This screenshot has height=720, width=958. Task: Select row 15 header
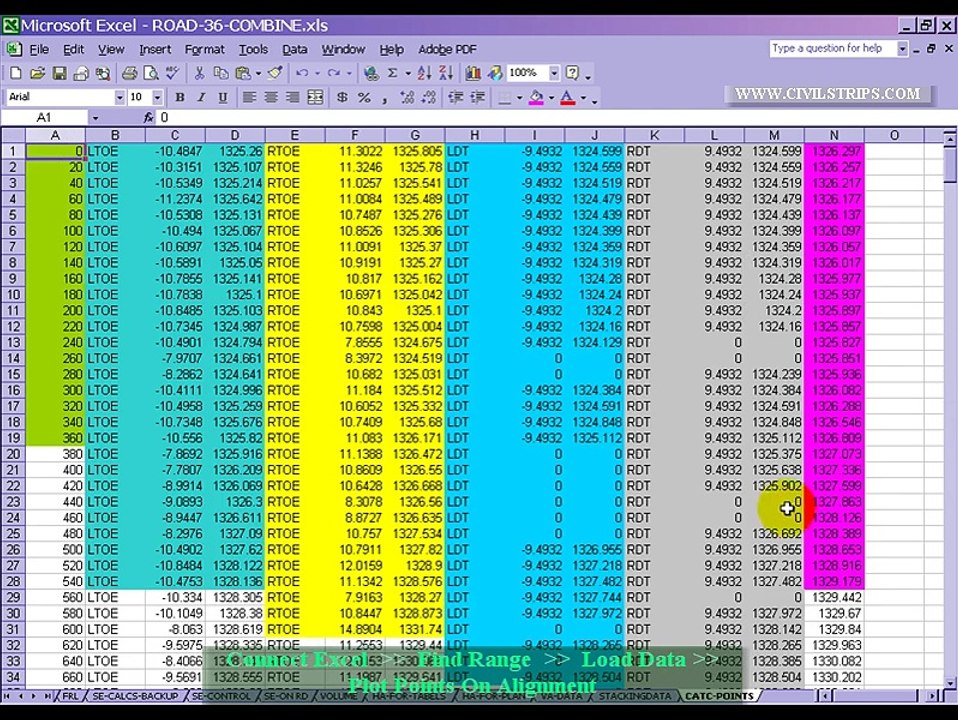pos(13,374)
